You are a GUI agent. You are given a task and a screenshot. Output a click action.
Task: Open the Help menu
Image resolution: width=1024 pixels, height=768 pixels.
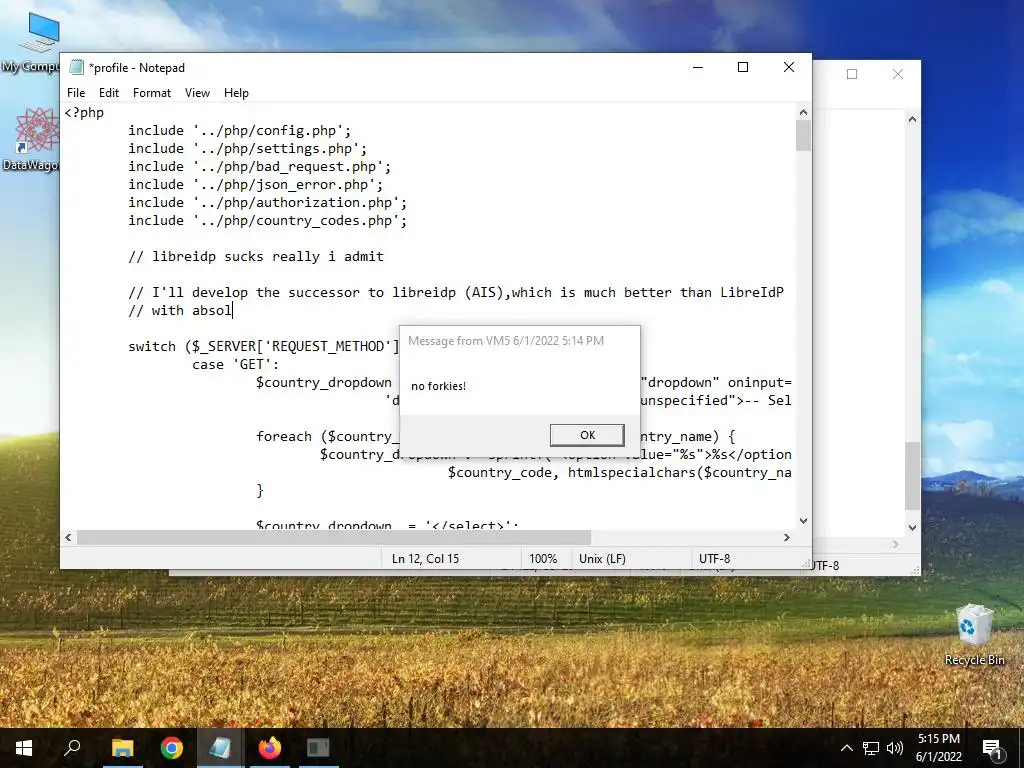point(236,93)
